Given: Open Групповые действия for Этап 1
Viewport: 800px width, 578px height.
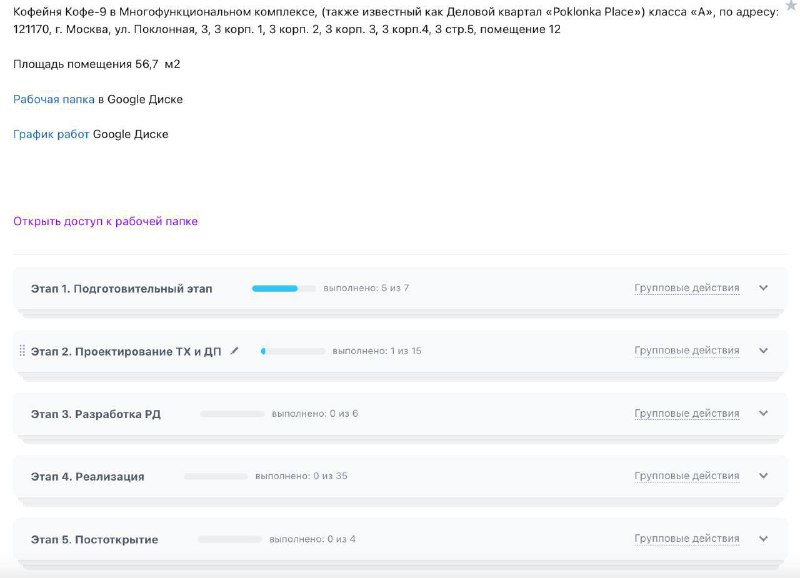Looking at the screenshot, I should pos(687,288).
